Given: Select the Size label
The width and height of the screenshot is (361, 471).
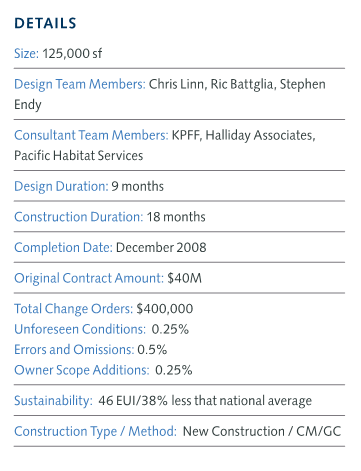Looking at the screenshot, I should (x=27, y=53).
